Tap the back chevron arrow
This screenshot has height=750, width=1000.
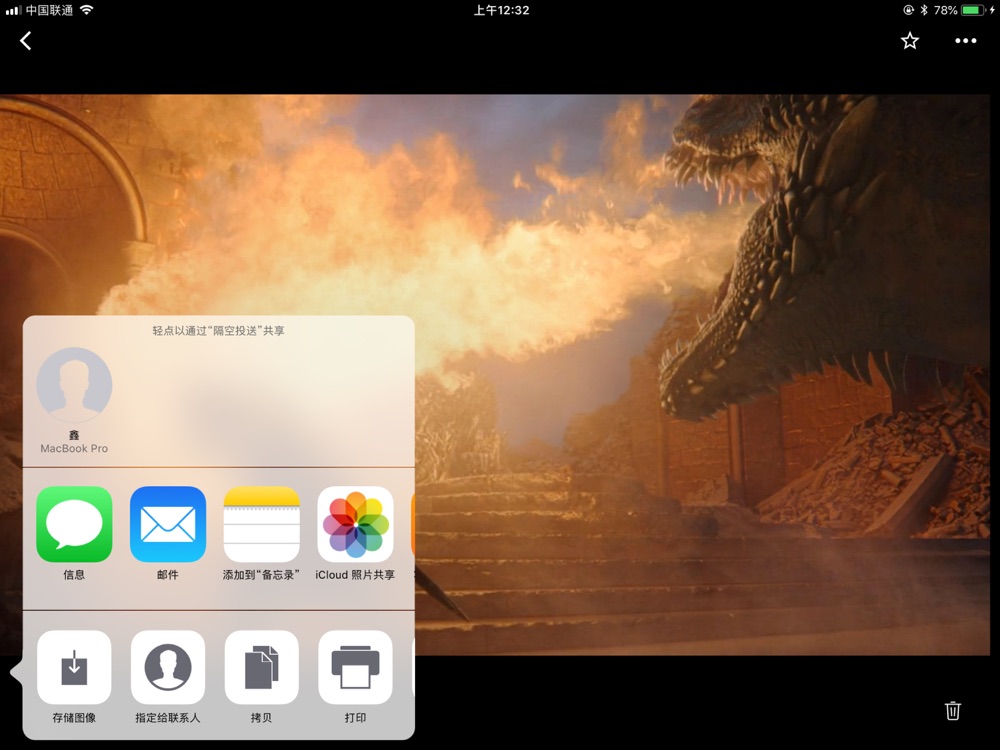[x=26, y=41]
